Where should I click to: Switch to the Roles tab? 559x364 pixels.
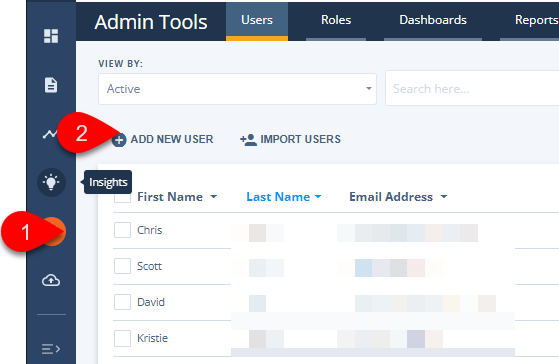[x=336, y=20]
